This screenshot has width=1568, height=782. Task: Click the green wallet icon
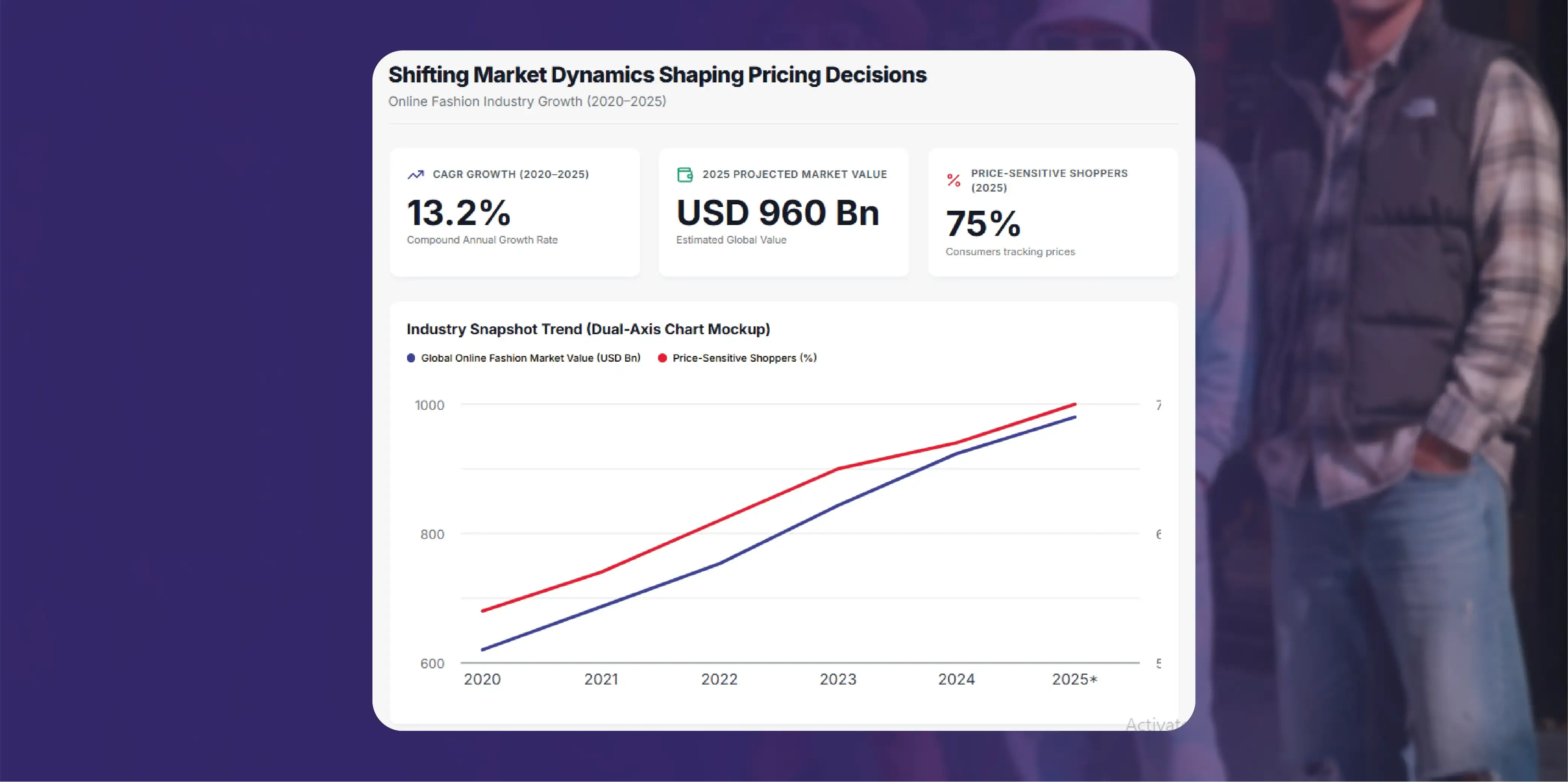685,175
